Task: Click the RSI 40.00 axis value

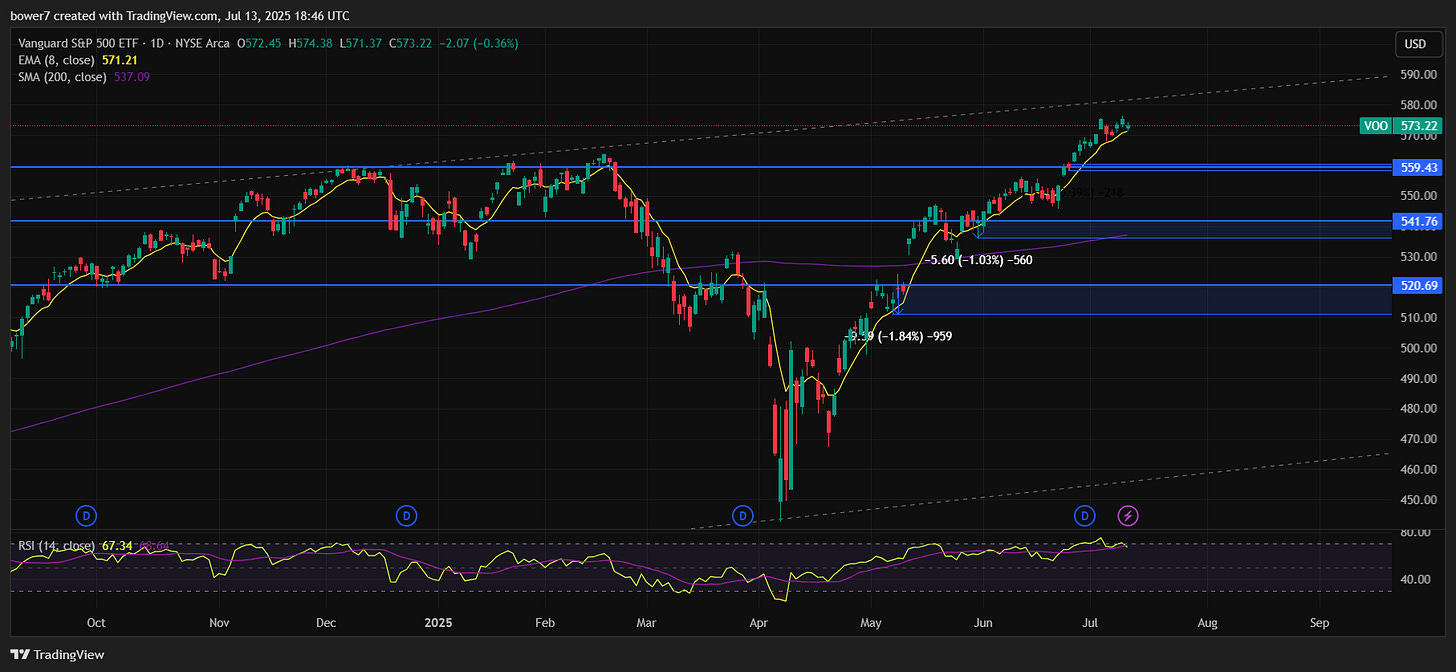Action: pos(1416,580)
